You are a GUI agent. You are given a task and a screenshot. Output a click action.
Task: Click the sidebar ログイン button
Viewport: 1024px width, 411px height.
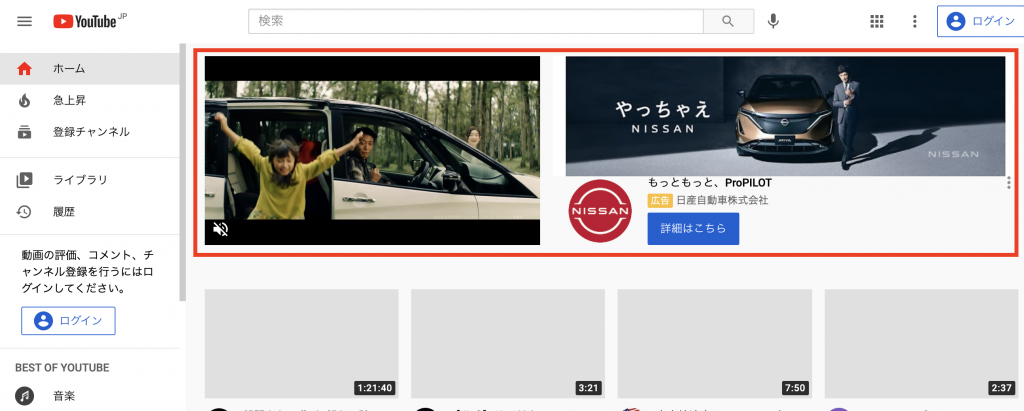tap(69, 321)
